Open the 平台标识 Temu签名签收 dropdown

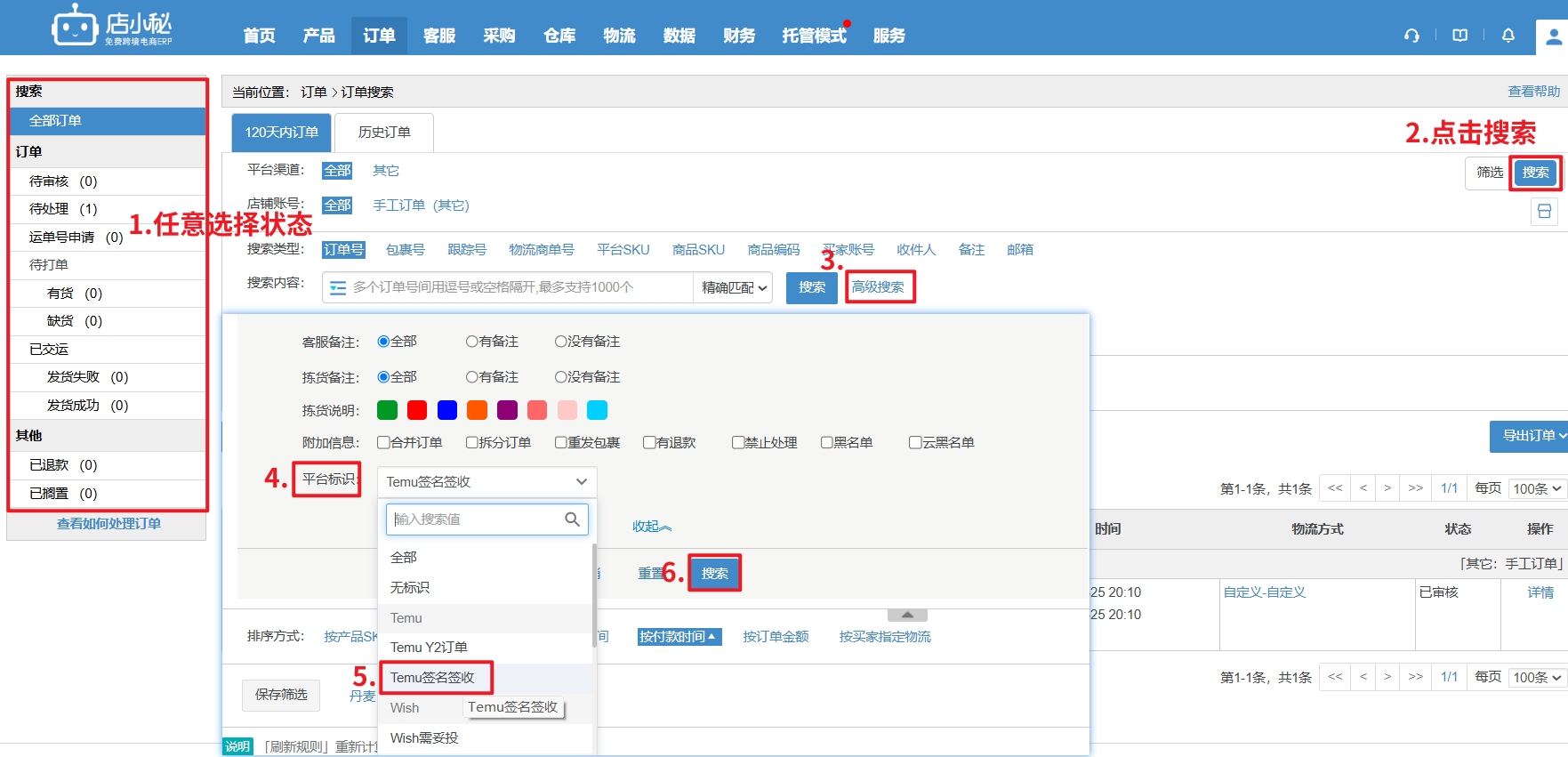486,482
